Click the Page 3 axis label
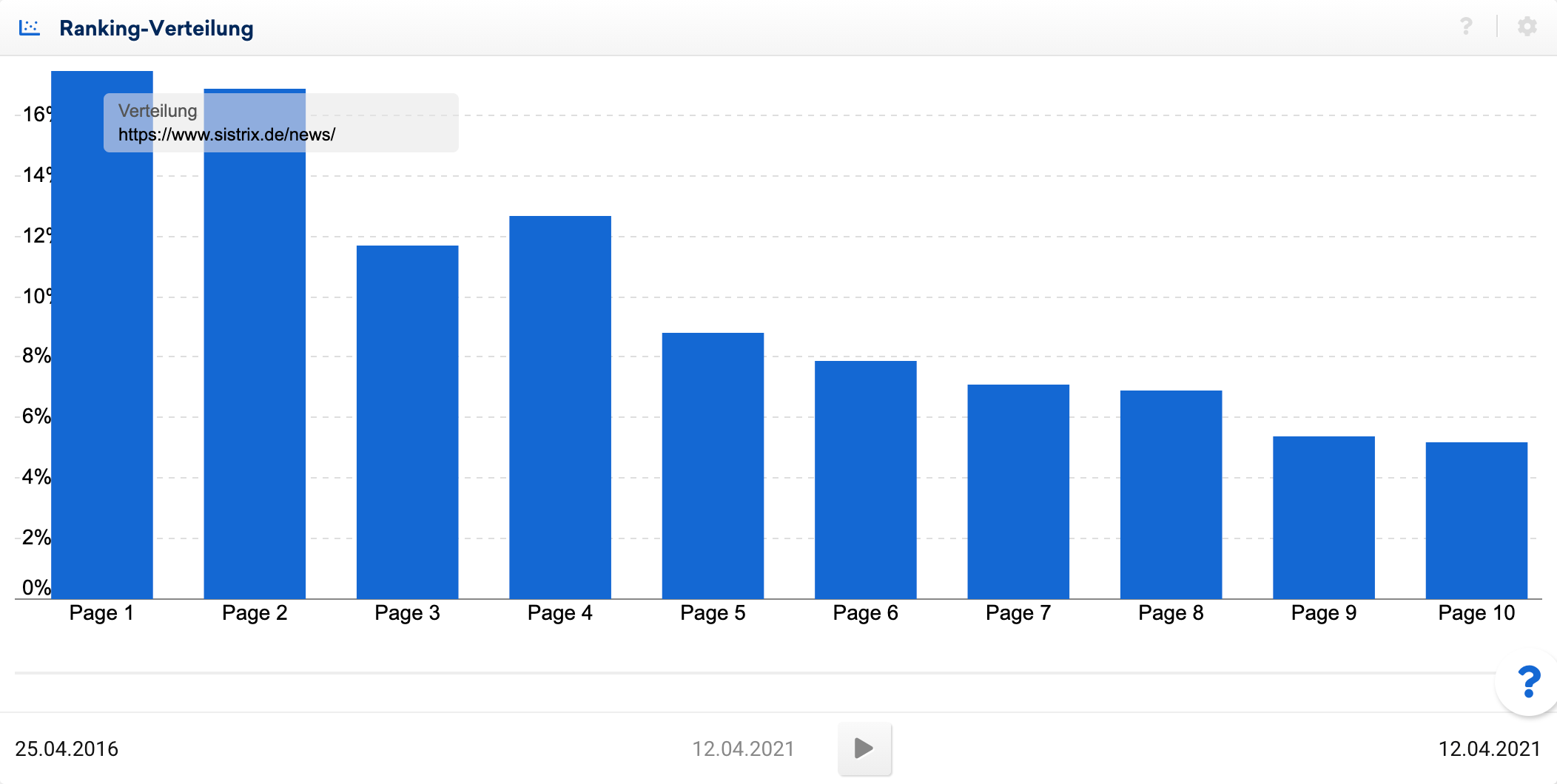1557x784 pixels. pos(407,613)
